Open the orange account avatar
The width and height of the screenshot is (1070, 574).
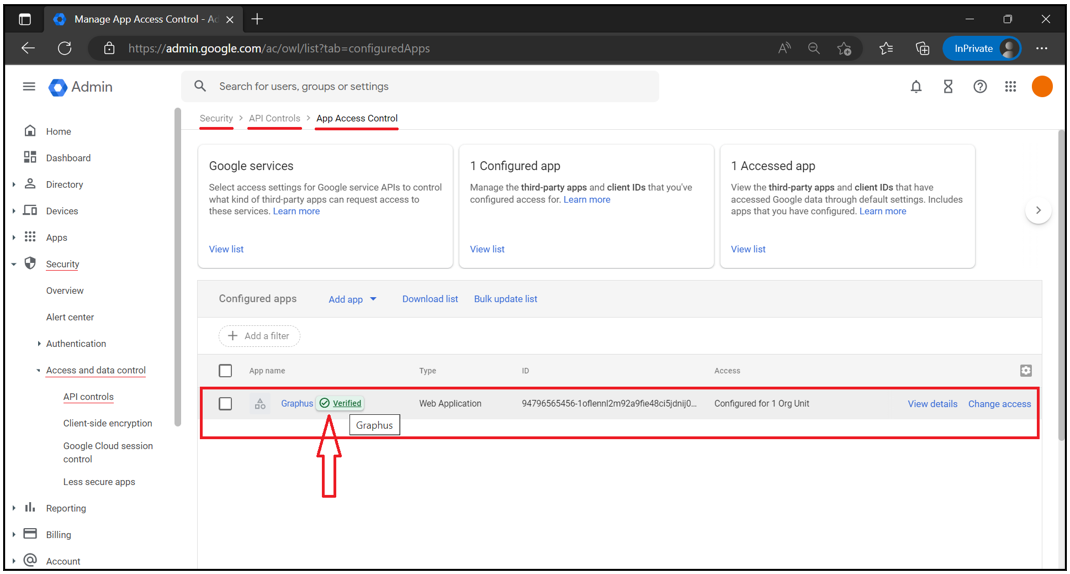point(1042,87)
